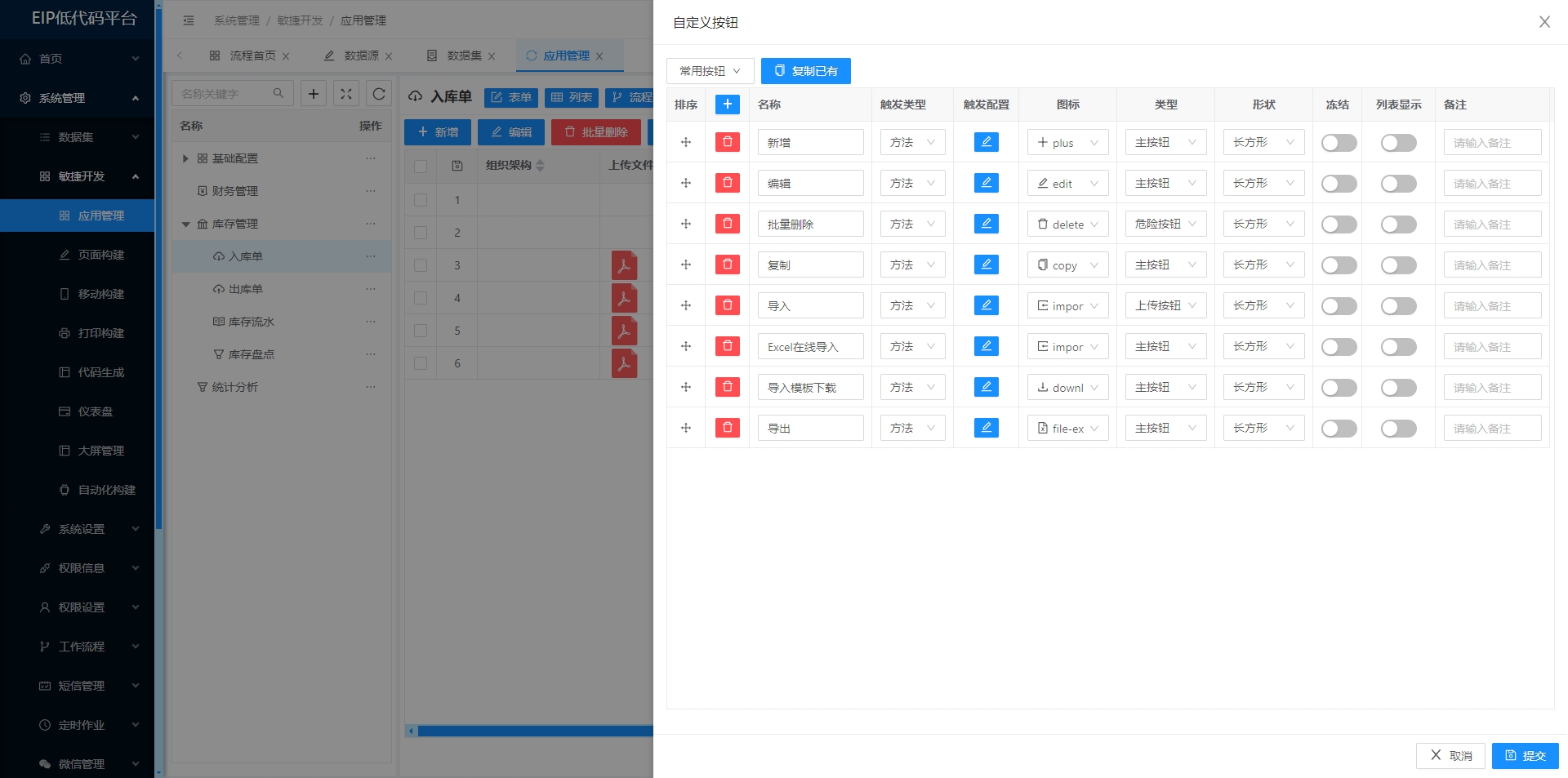Click the drag-sort handle of 导出 row
Viewport: 1568px width, 778px height.
click(686, 428)
